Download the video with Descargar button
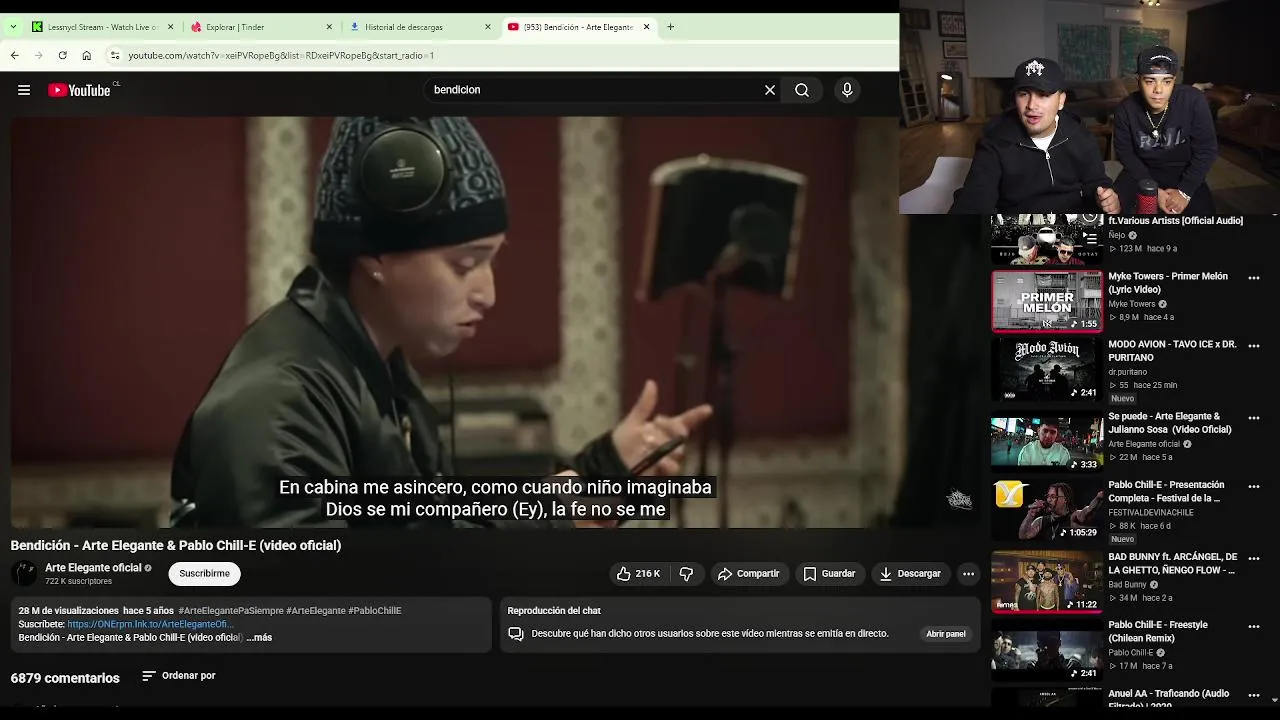The width and height of the screenshot is (1280, 720). click(x=909, y=574)
